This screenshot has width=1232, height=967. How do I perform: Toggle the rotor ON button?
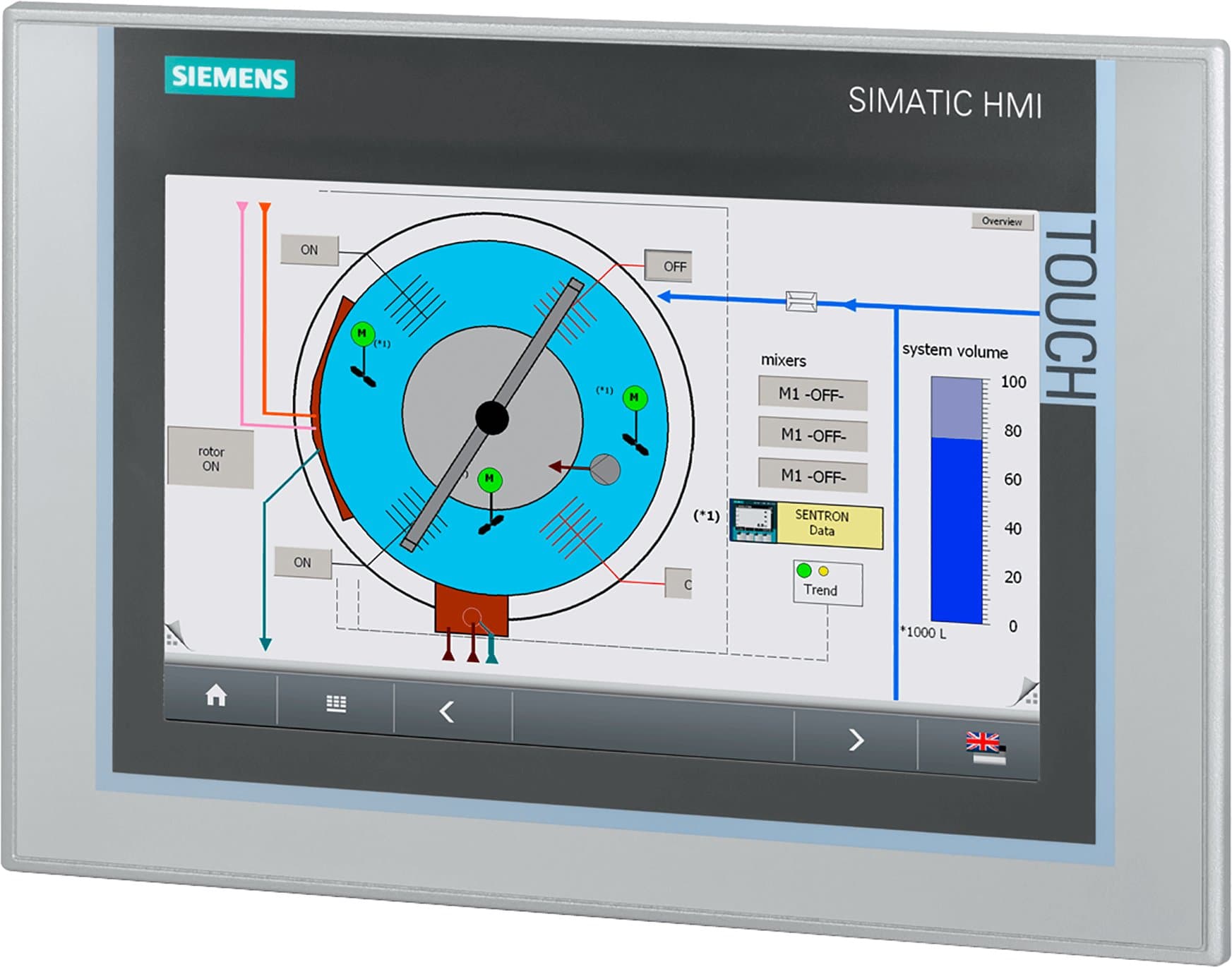pos(210,458)
